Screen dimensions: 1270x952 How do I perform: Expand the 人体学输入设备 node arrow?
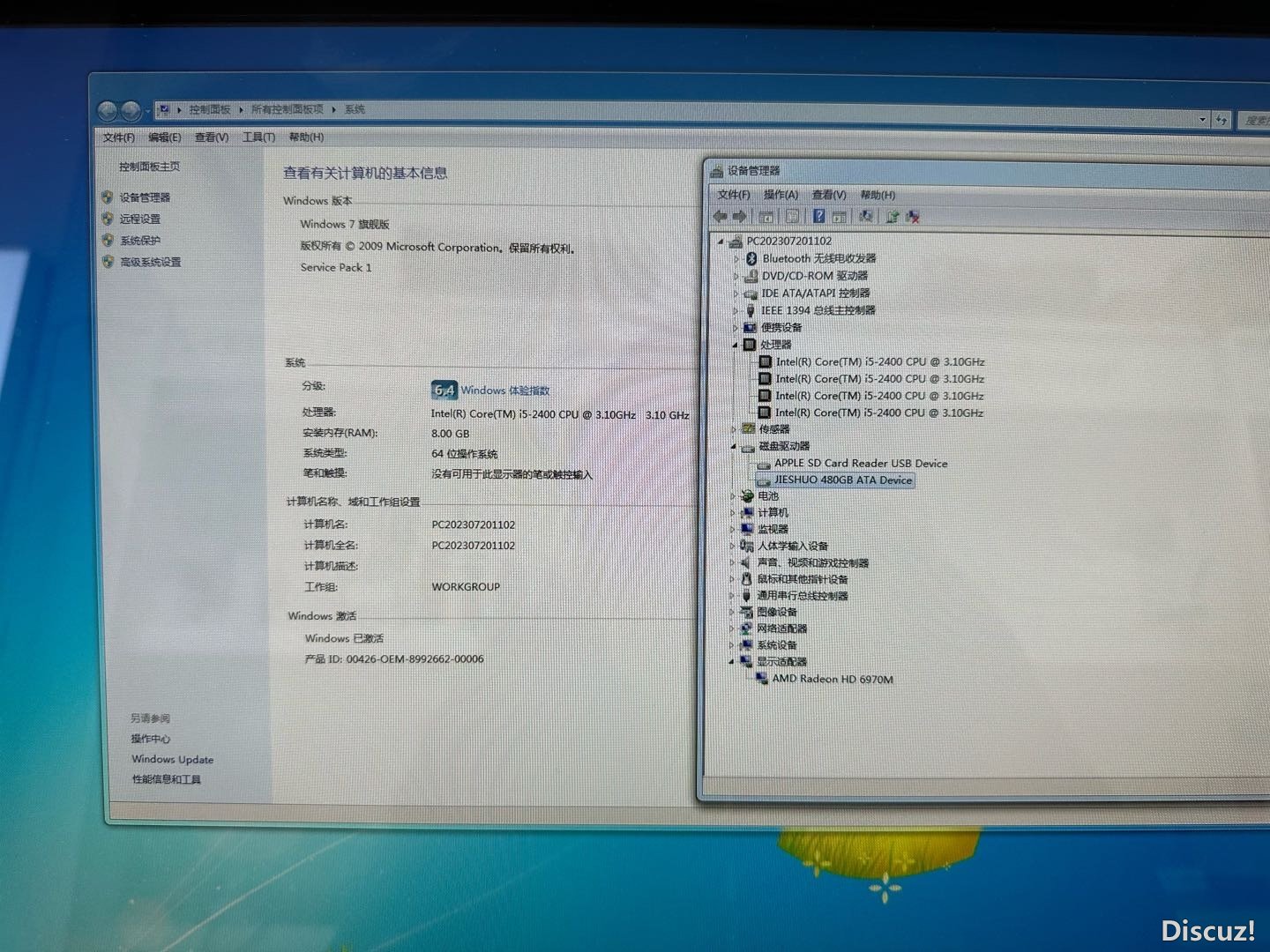pyautogui.click(x=733, y=546)
